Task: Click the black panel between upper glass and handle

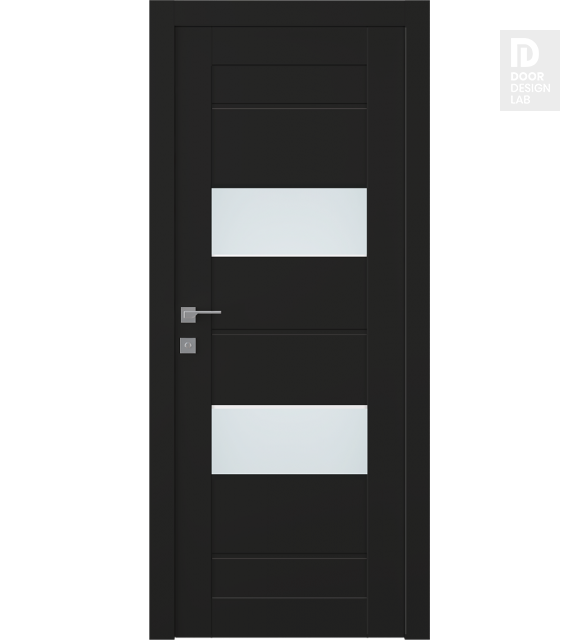Action: click(289, 293)
